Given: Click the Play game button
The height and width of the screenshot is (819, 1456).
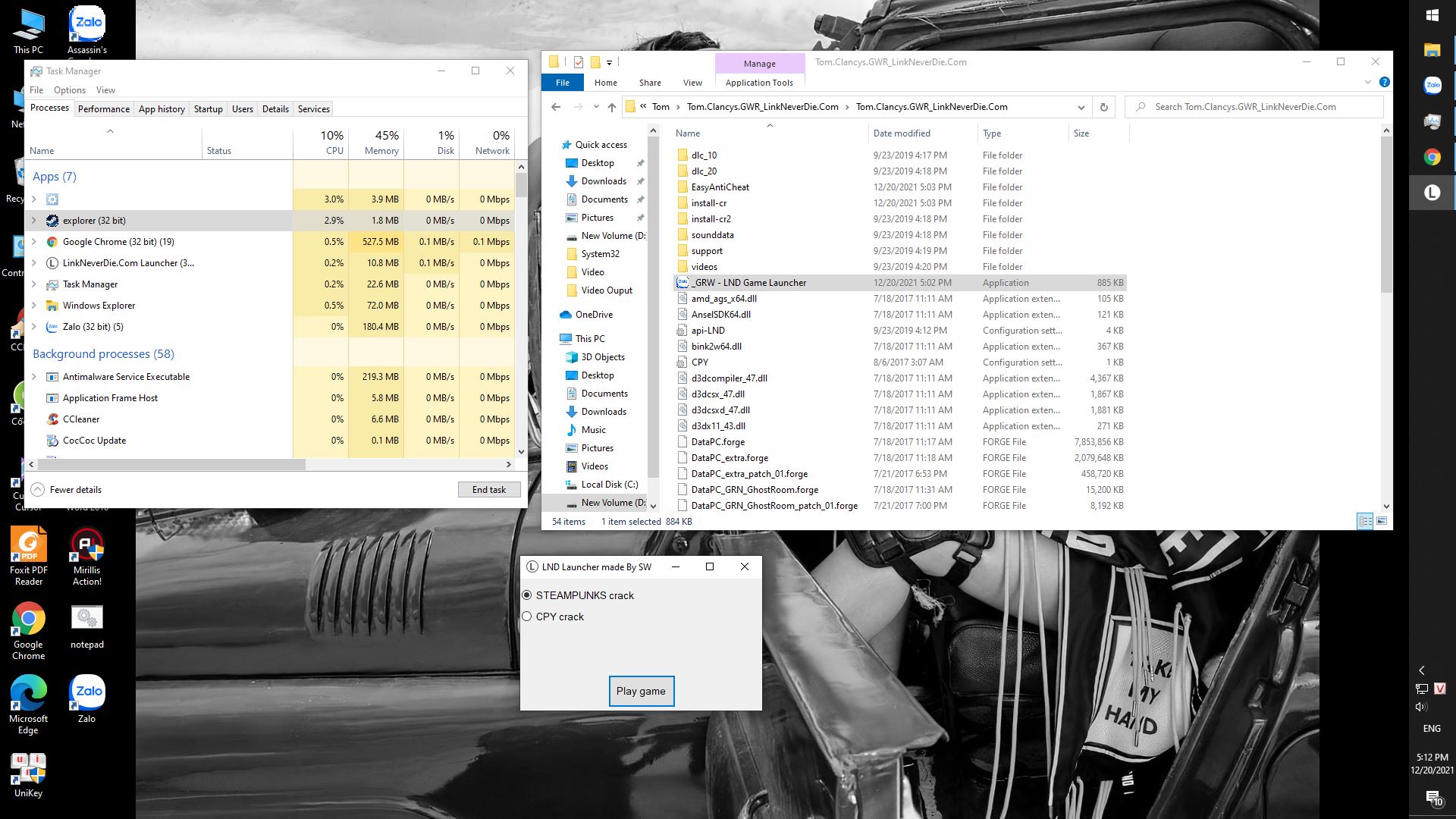Looking at the screenshot, I should click(641, 691).
